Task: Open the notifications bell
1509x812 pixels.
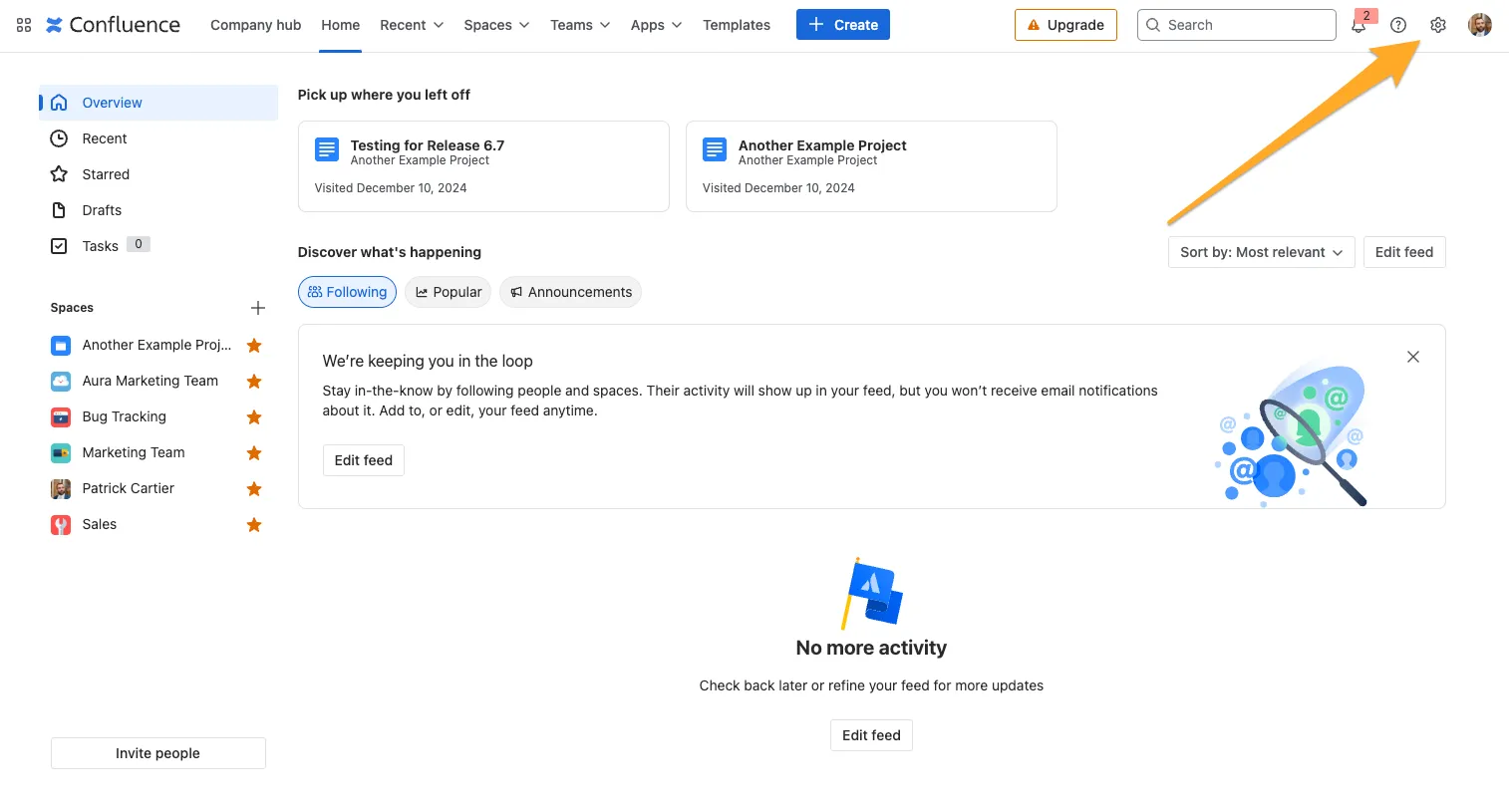Action: pos(1358,26)
